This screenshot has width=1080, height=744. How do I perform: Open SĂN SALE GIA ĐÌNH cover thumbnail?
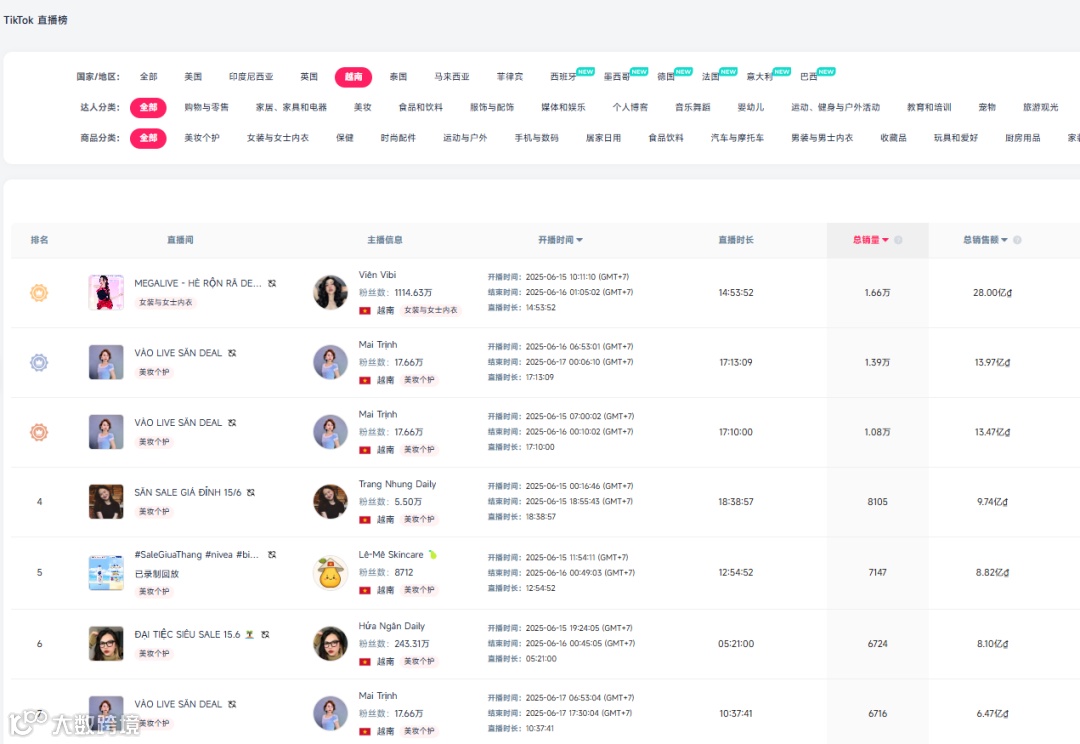[106, 502]
